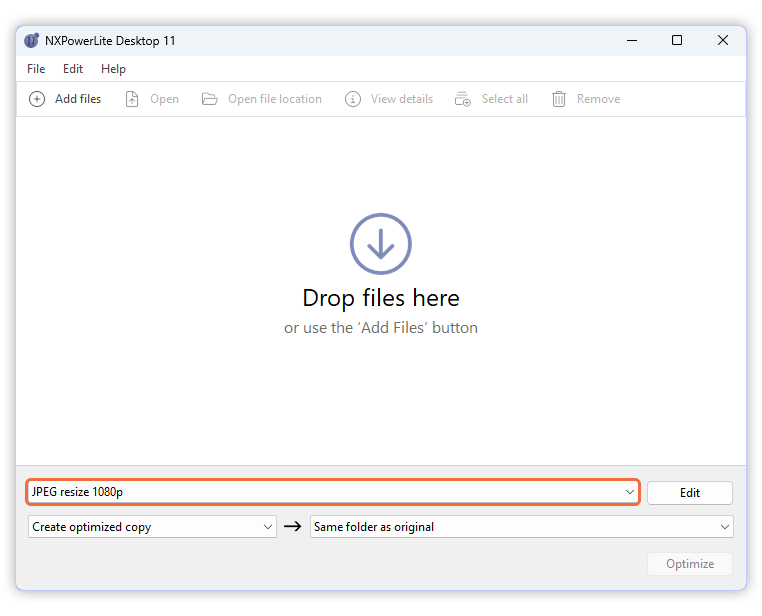Click the Select all label in toolbar
Viewport: 762px width, 616px height.
coord(504,99)
